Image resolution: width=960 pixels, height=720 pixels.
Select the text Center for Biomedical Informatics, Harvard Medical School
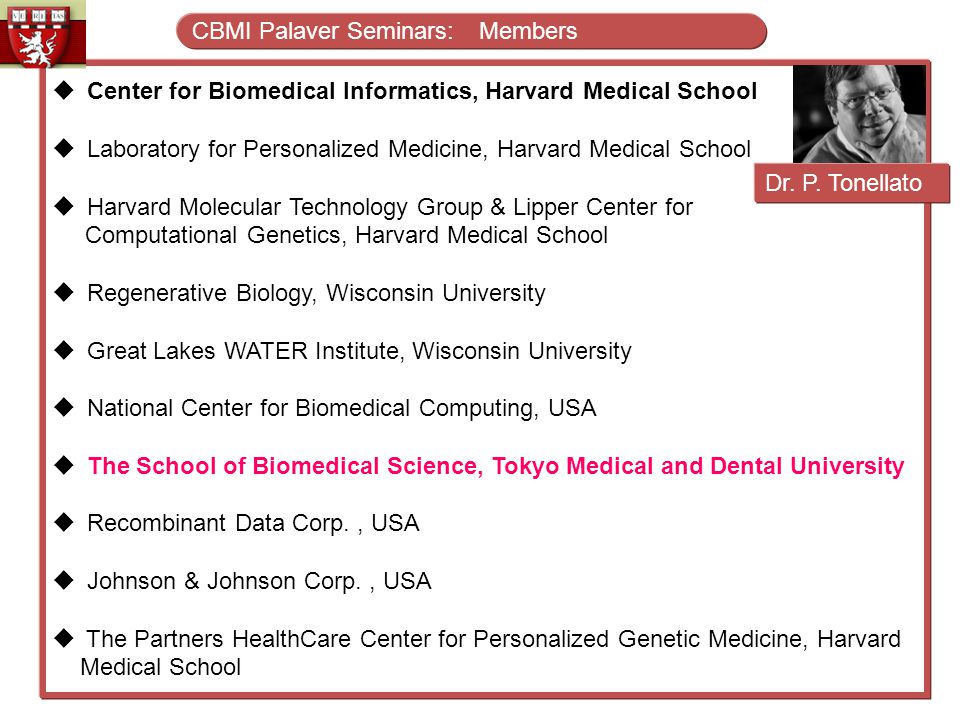click(x=422, y=91)
